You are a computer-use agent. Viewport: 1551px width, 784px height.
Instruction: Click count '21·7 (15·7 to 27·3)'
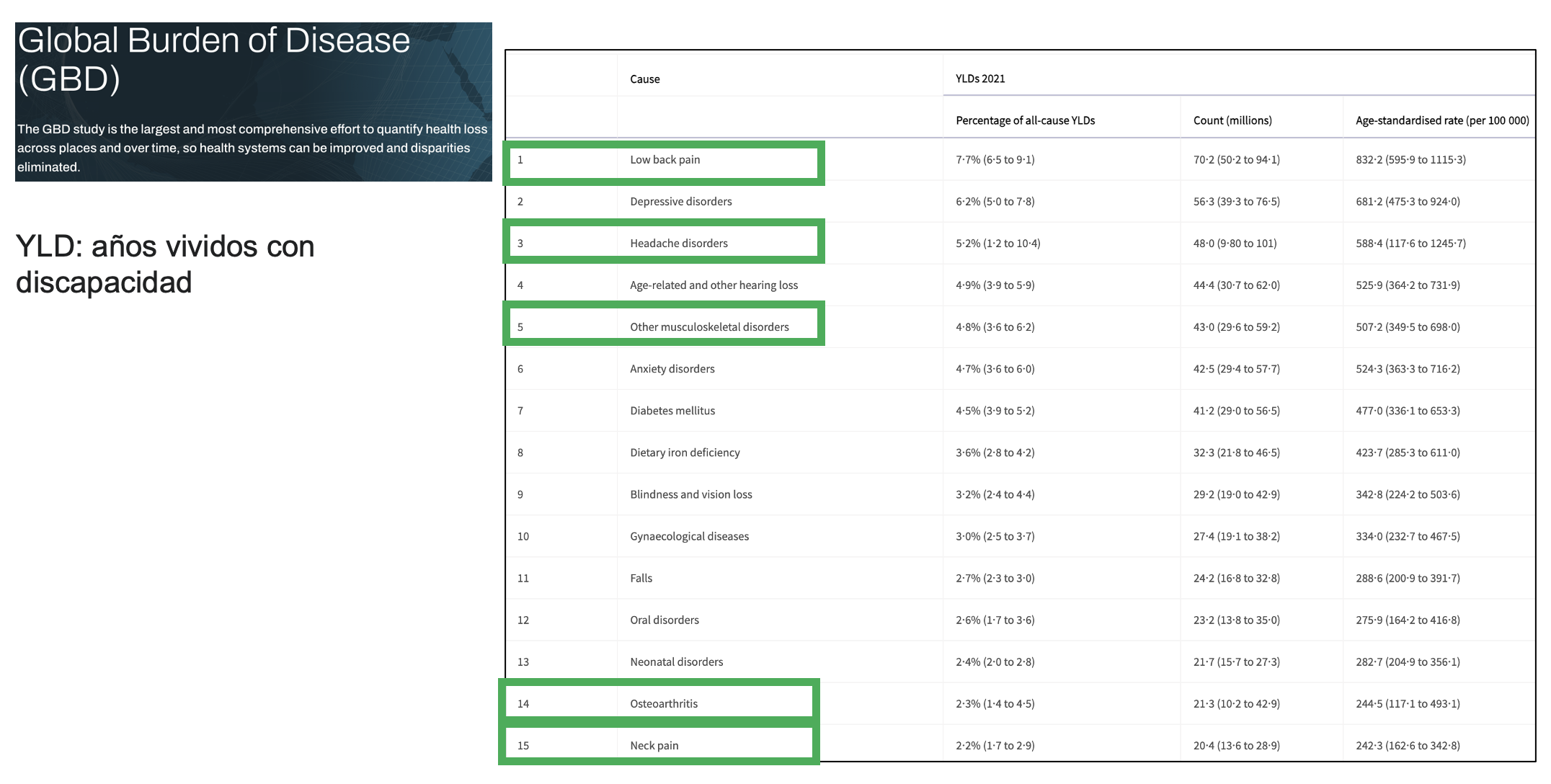[1236, 661]
